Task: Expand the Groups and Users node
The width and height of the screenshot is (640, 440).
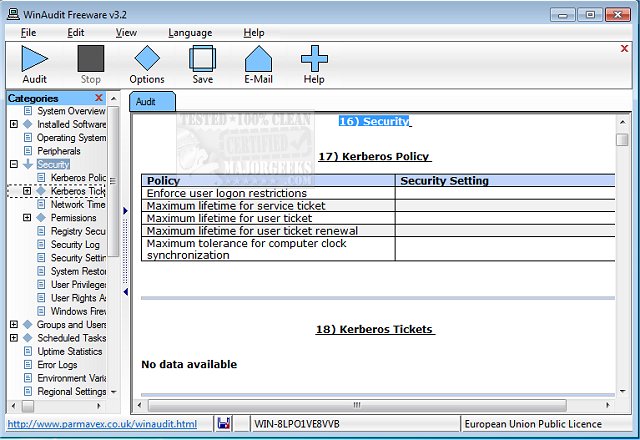Action: 14,325
